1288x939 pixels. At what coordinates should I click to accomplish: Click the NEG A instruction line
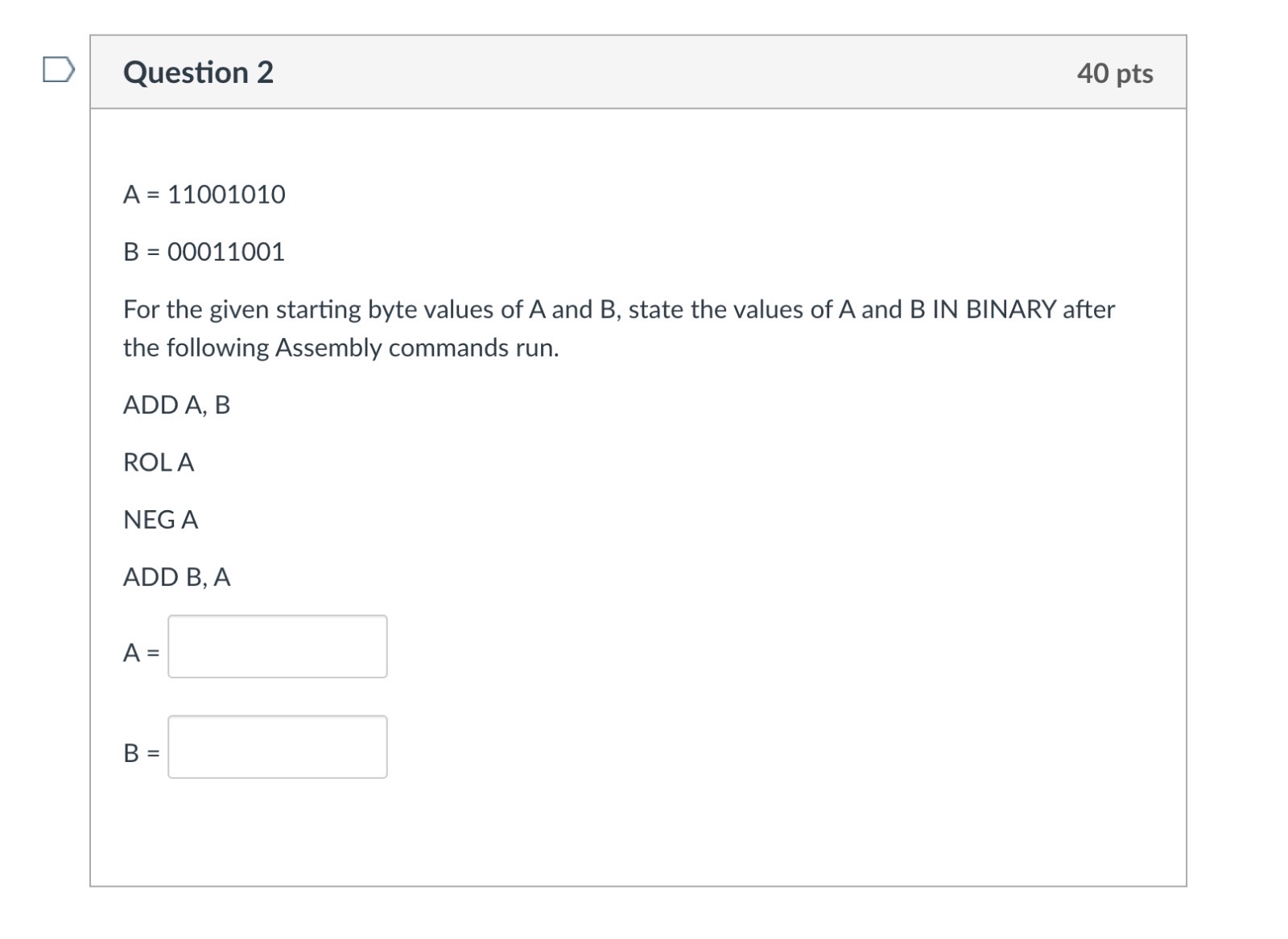[x=160, y=519]
